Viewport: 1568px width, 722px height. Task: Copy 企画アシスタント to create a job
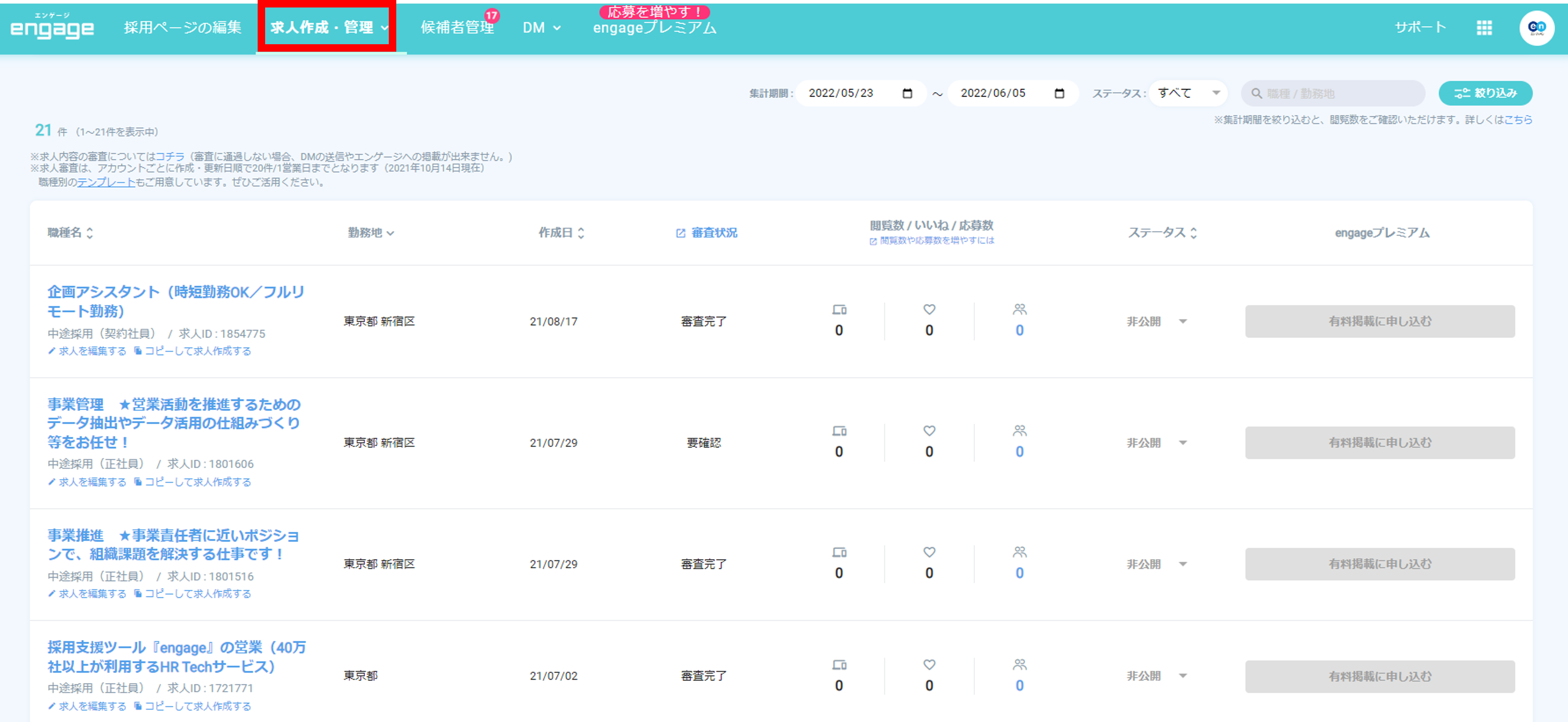(x=192, y=350)
